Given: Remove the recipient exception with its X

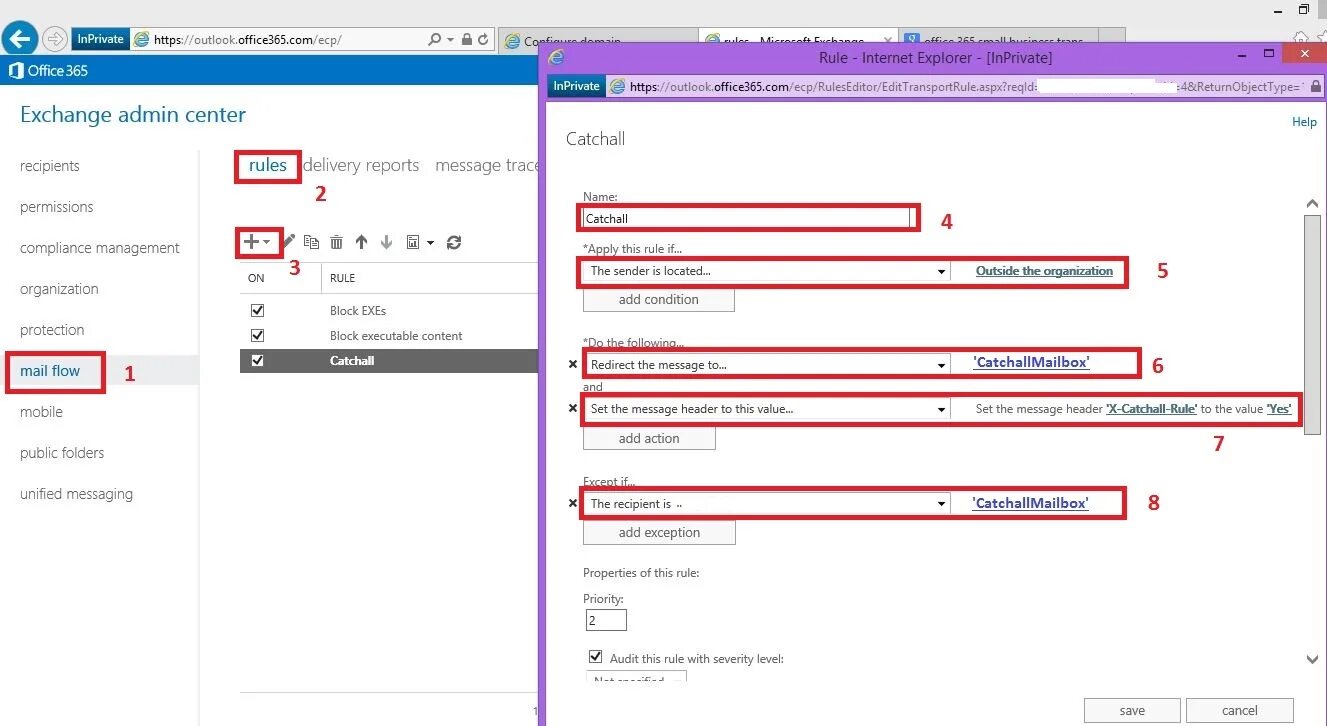Looking at the screenshot, I should [x=573, y=504].
